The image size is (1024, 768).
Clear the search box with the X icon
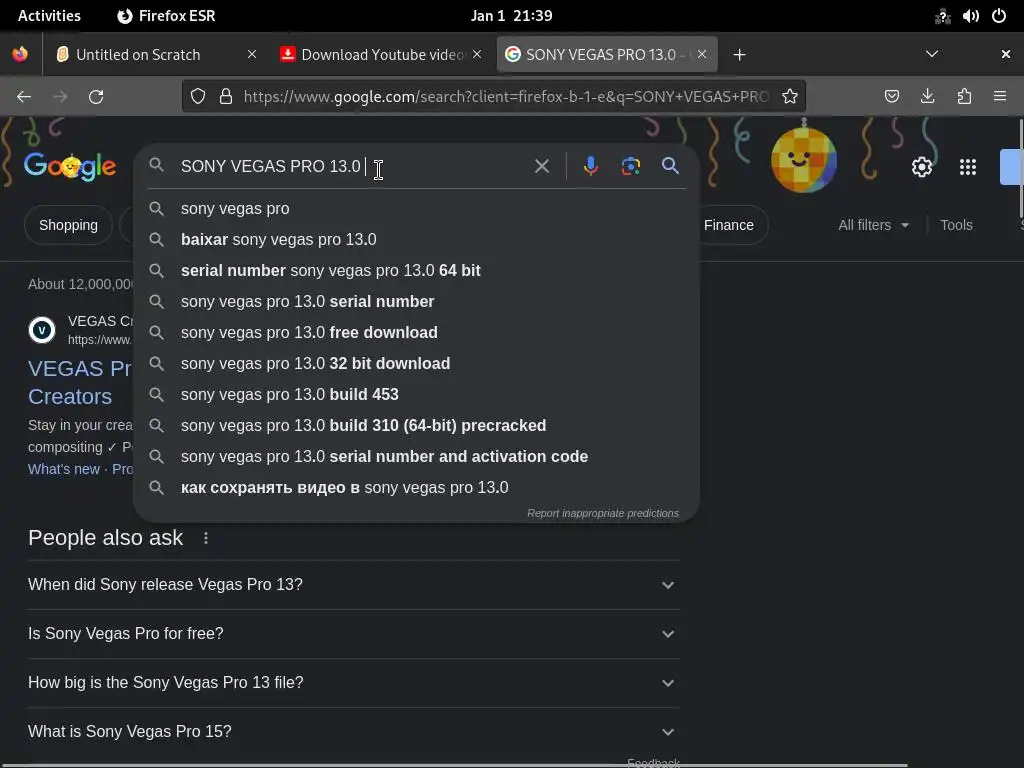click(541, 166)
